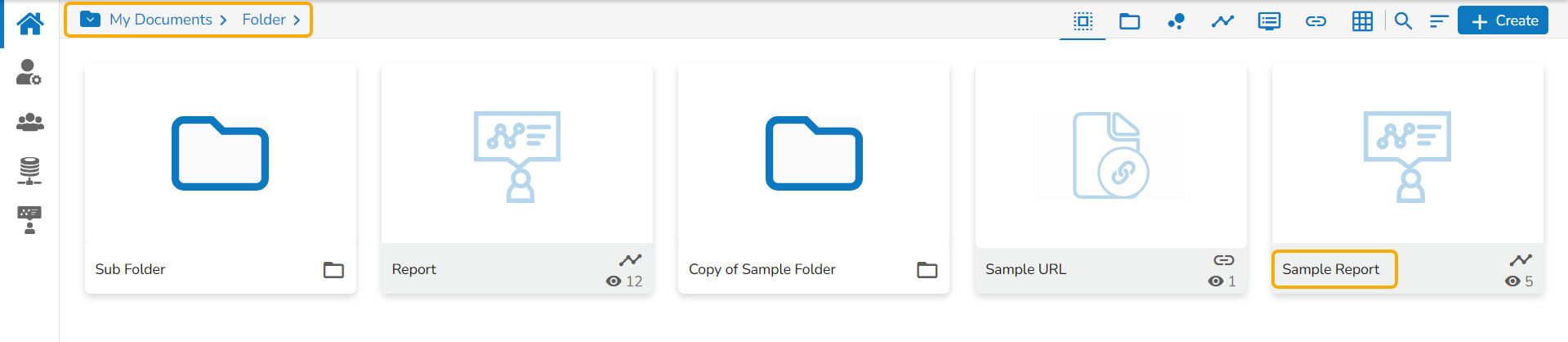1568x342 pixels.
Task: Expand the folder dropdown before My Documents
Action: tap(91, 20)
